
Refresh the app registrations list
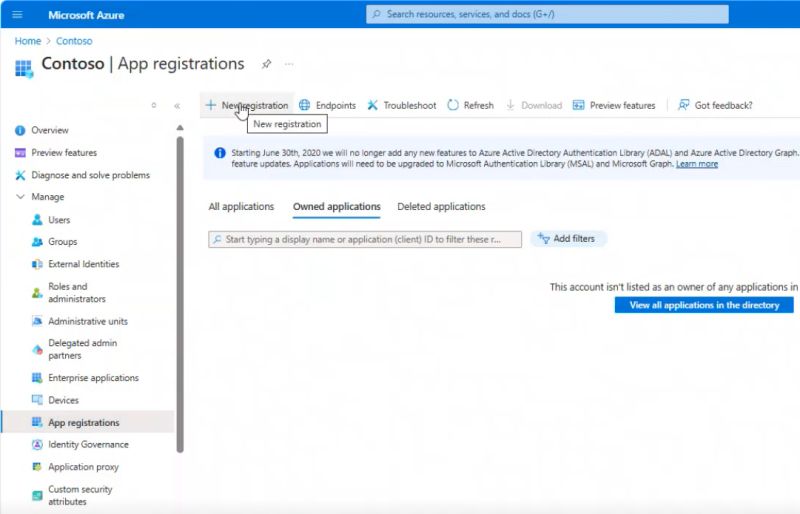tap(470, 105)
